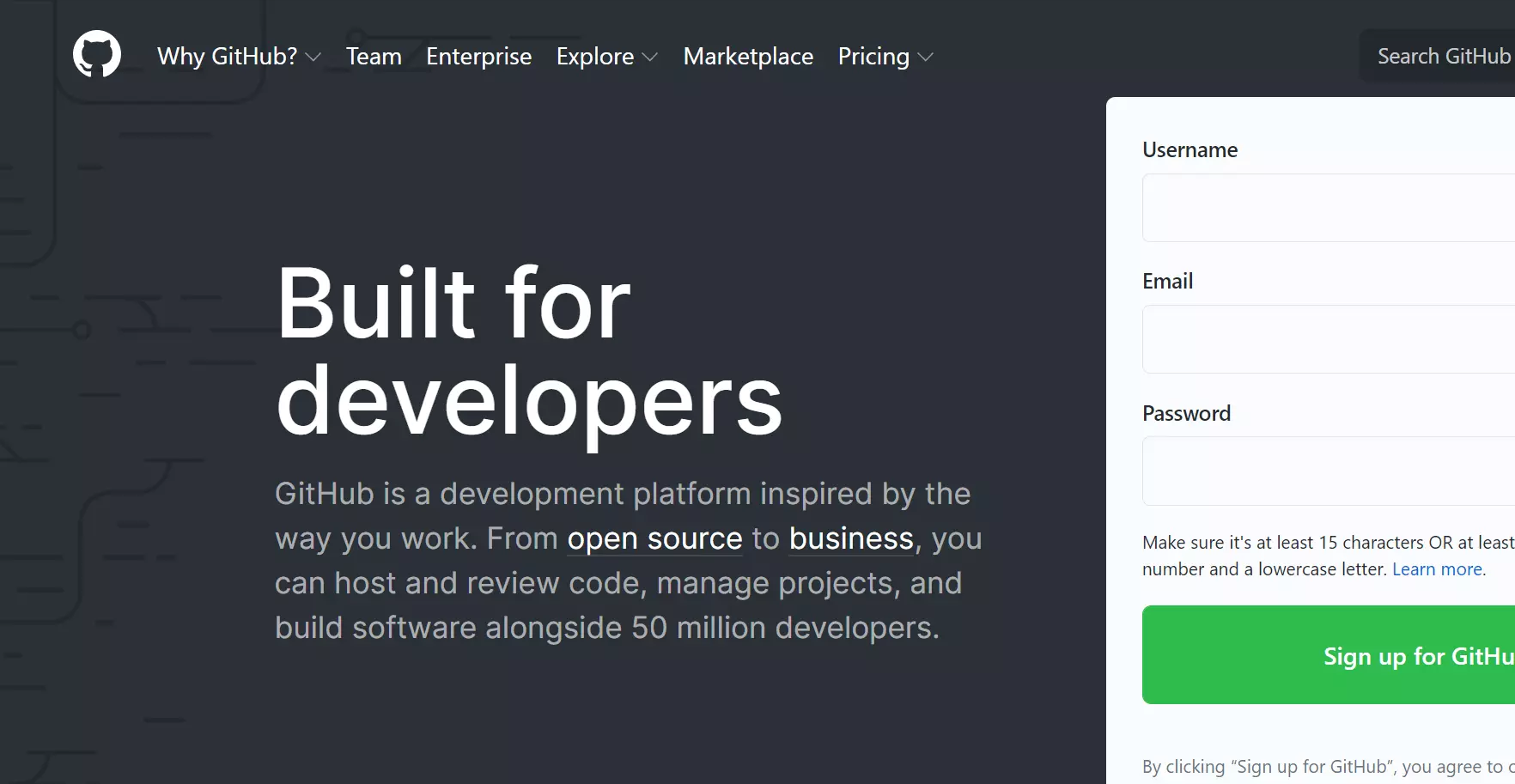The image size is (1515, 784).
Task: Focus the Search GitHub box
Action: click(x=1438, y=57)
